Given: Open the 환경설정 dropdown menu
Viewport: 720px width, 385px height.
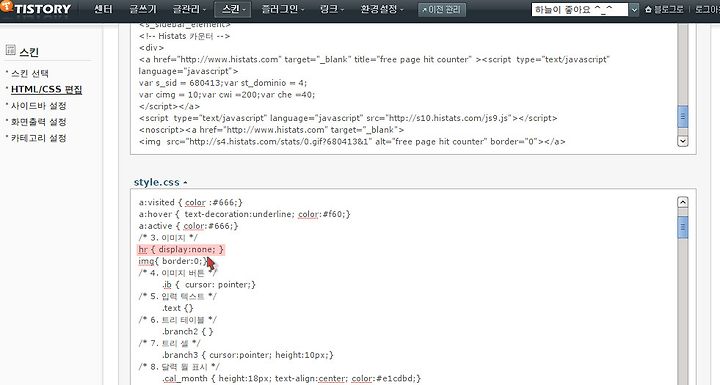Looking at the screenshot, I should pos(382,9).
